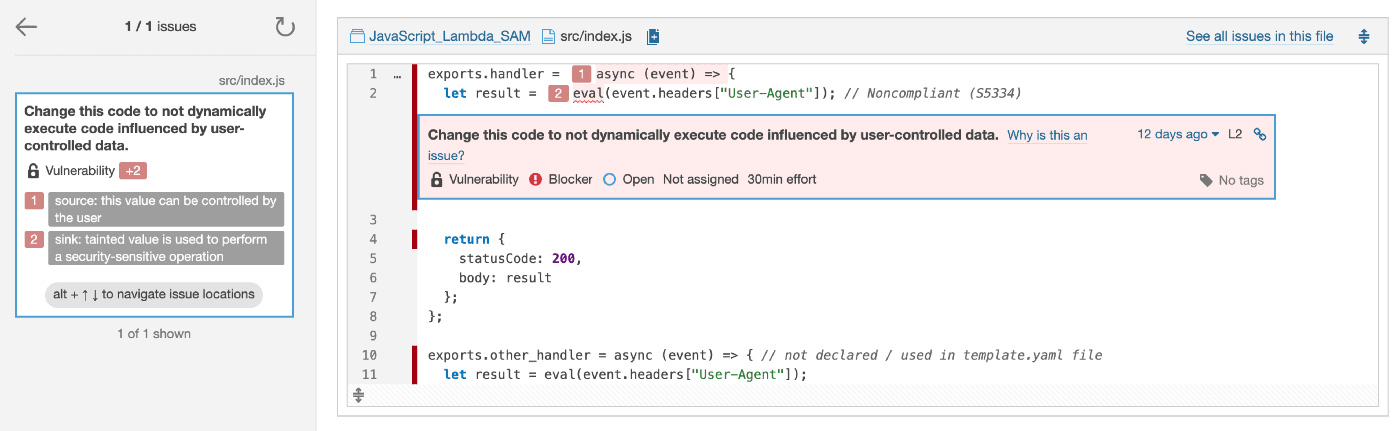Click the expand lines icon below line 11
Screen dimensions: 1400x431
[x=359, y=396]
